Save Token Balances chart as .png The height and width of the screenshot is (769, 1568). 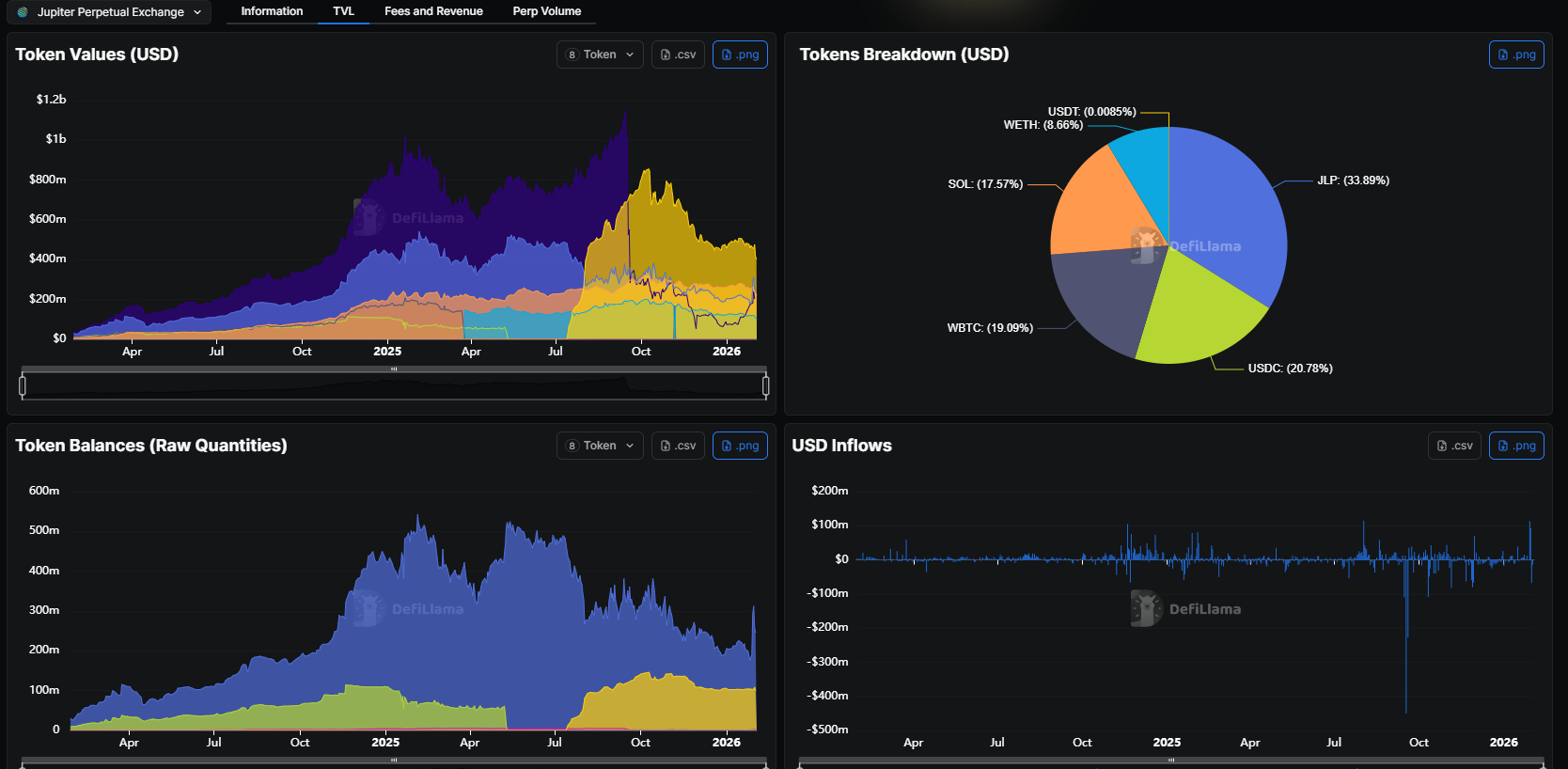pyautogui.click(x=740, y=446)
